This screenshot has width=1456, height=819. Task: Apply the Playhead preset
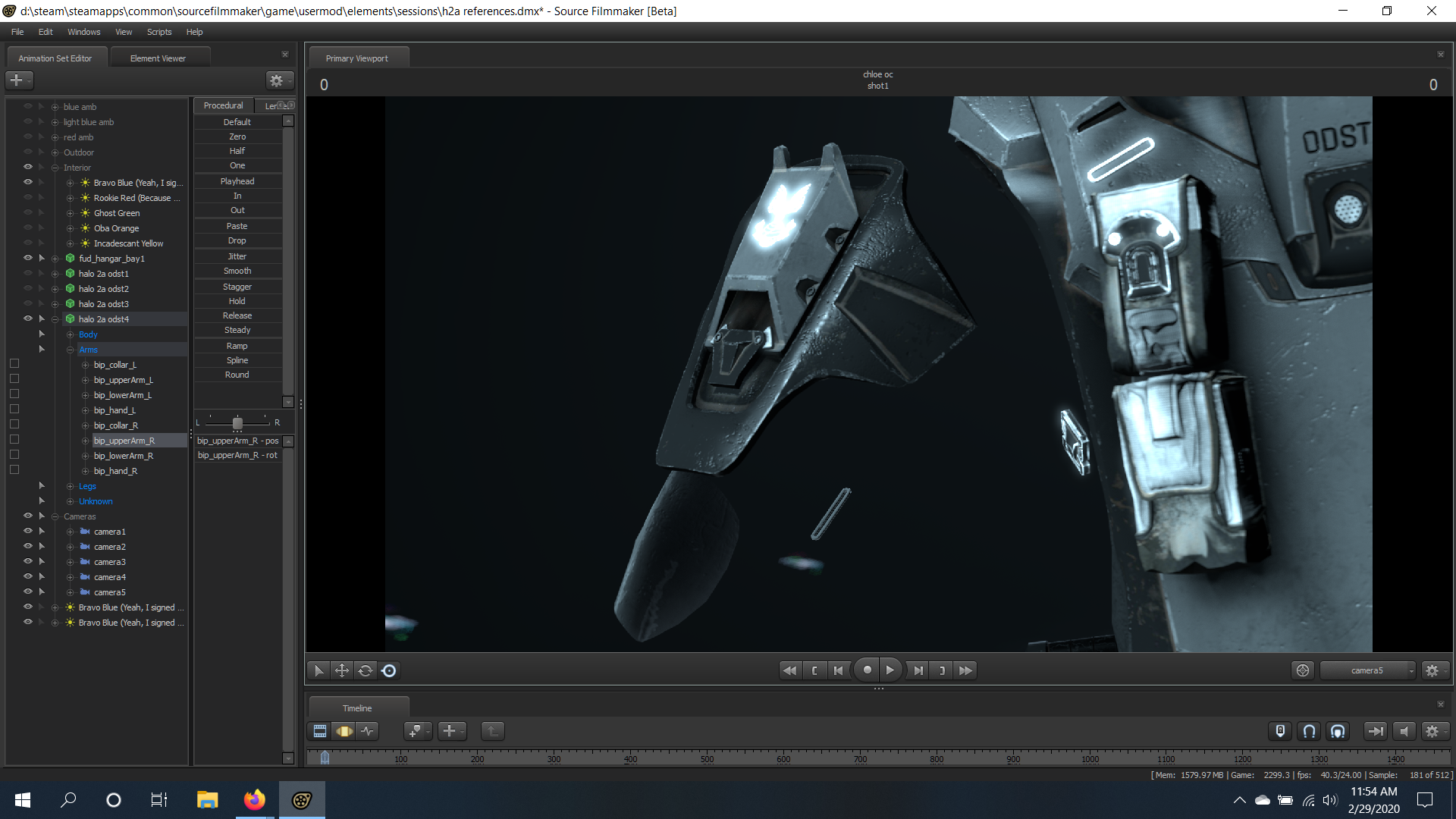[237, 181]
